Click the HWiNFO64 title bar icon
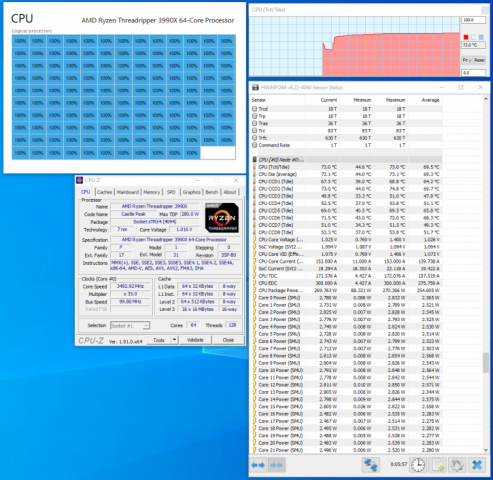 (255, 88)
